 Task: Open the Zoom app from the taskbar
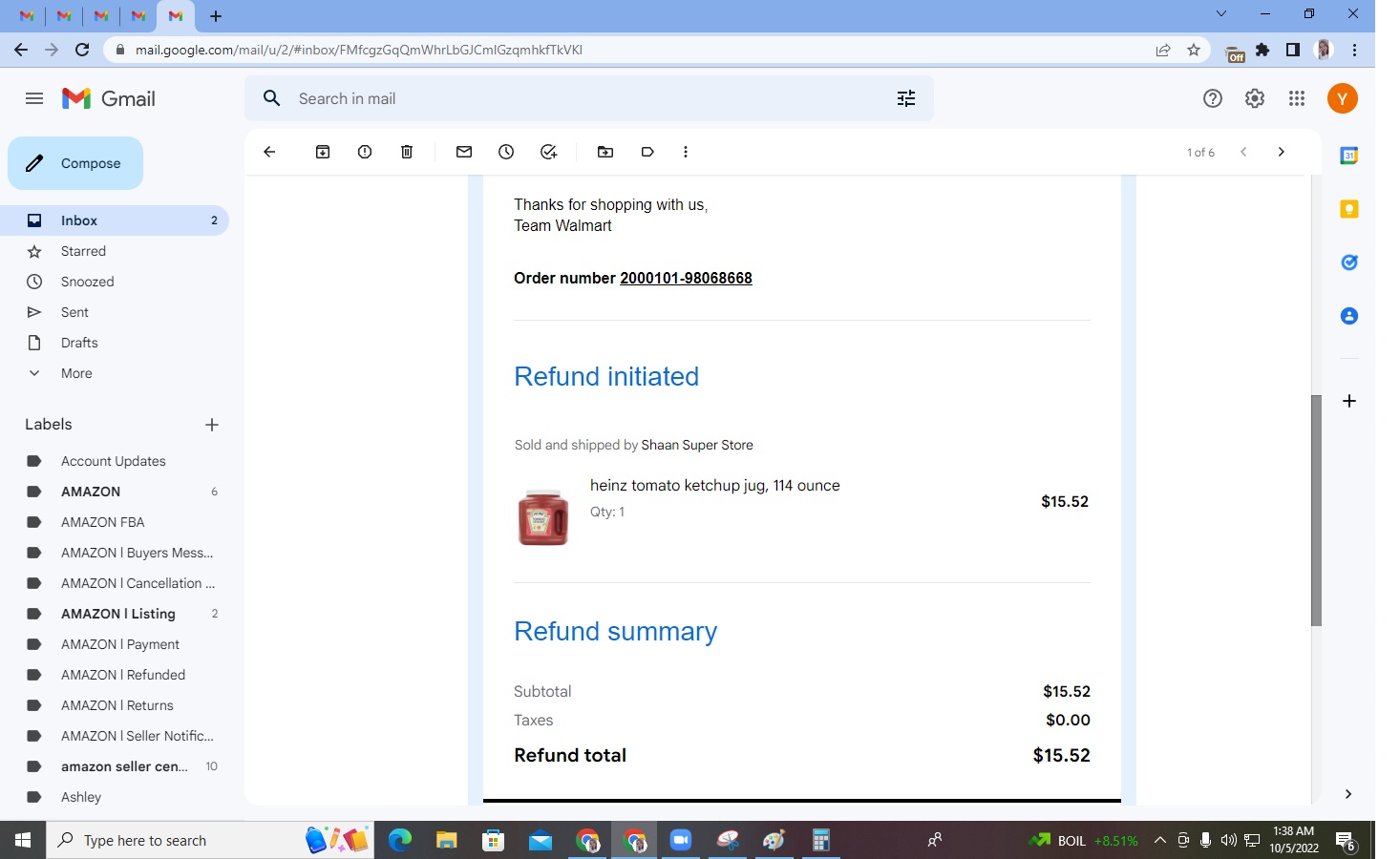[681, 840]
